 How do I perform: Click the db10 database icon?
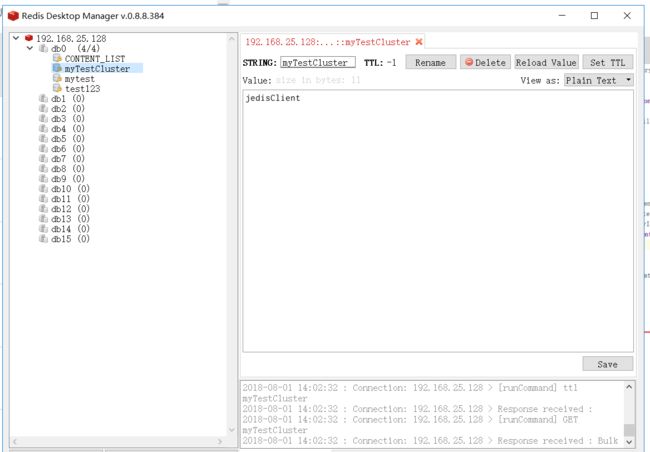click(43, 189)
